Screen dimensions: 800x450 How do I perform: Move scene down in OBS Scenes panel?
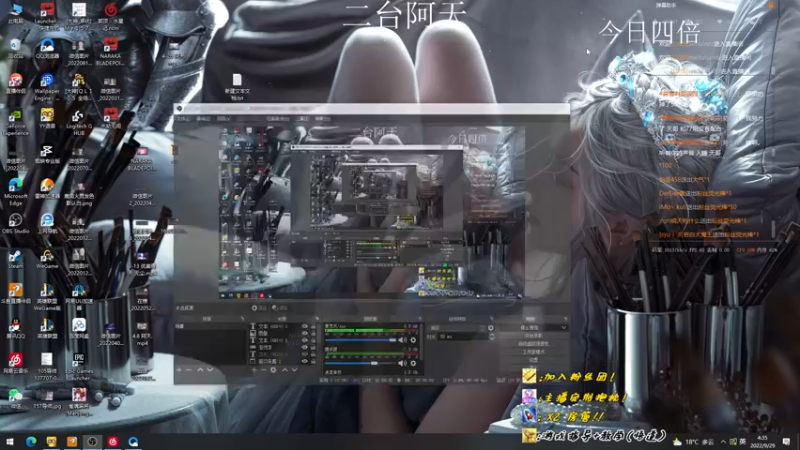point(210,370)
